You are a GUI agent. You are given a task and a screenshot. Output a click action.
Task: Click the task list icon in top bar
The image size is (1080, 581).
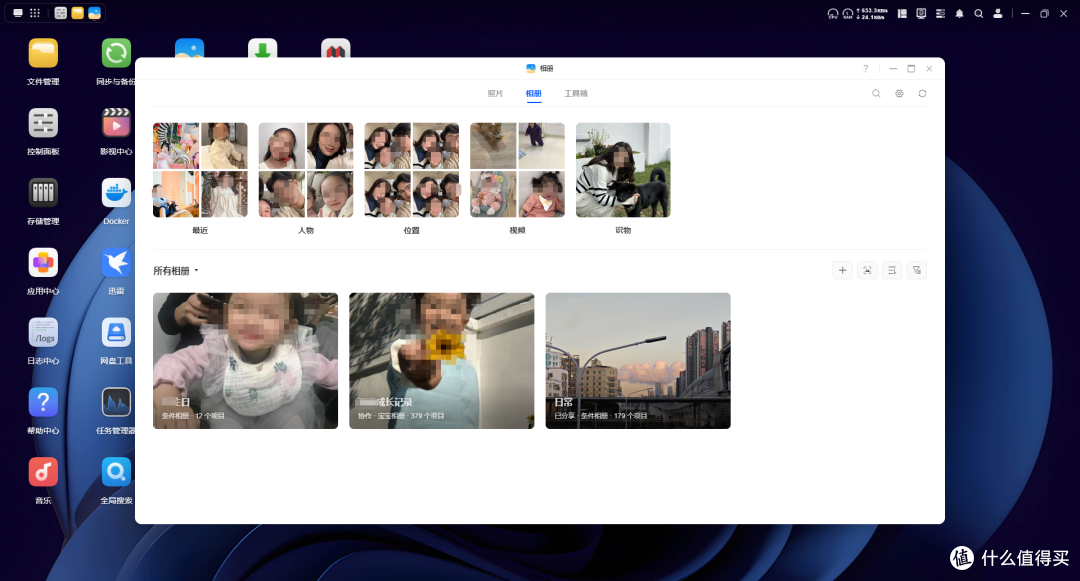(x=940, y=14)
